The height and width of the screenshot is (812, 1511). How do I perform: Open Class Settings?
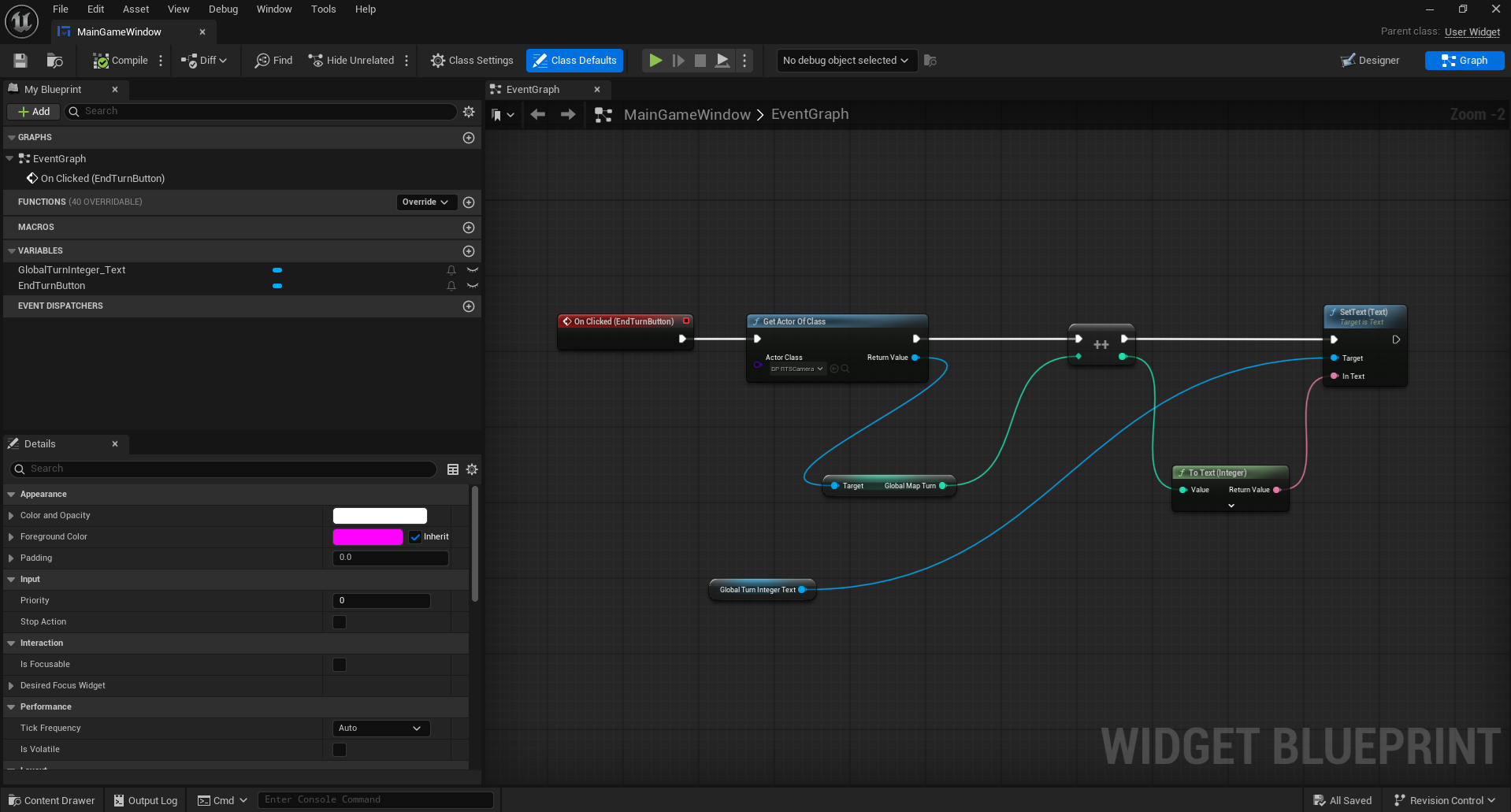pos(472,61)
